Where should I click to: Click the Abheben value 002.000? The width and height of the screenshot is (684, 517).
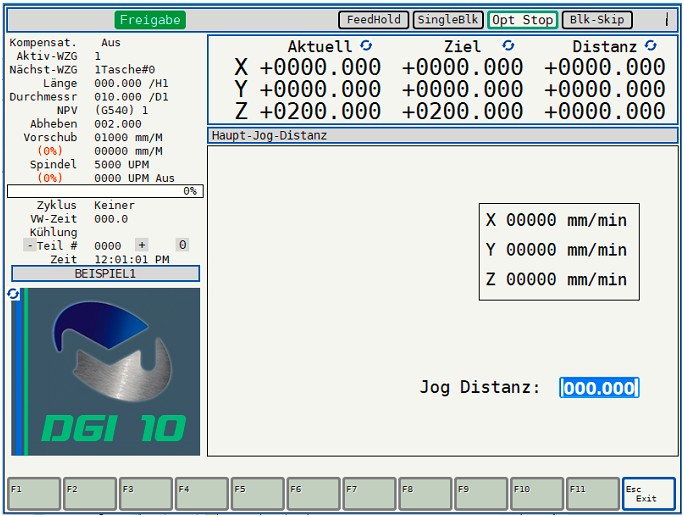click(118, 123)
